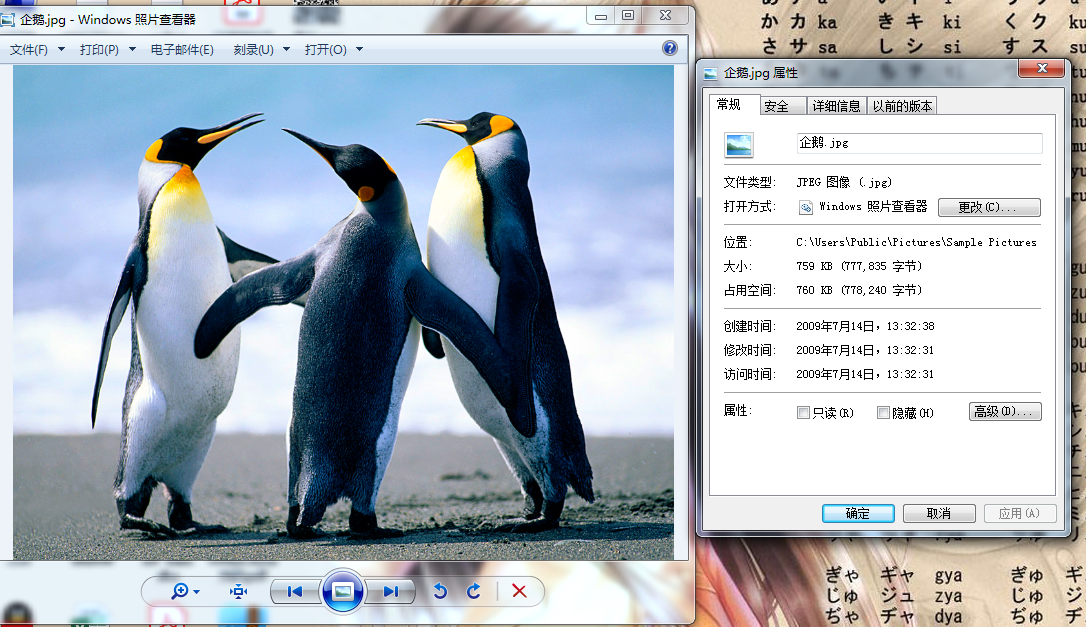Click the 占用空间 value 760 KB
The height and width of the screenshot is (627, 1086).
point(859,290)
